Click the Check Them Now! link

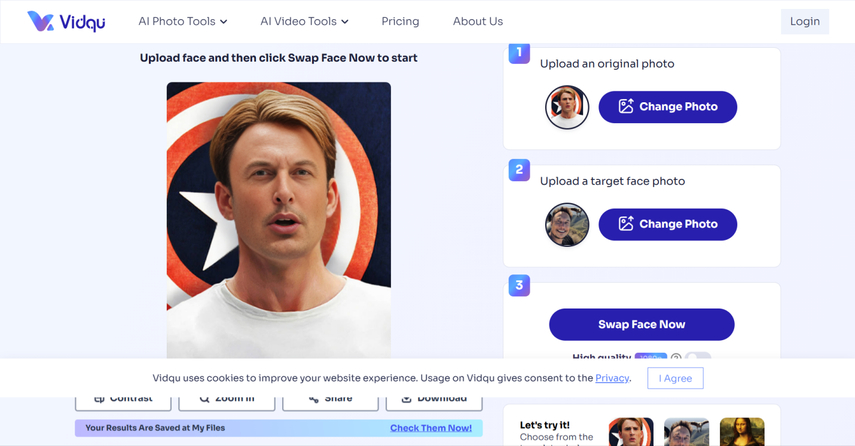coord(431,428)
